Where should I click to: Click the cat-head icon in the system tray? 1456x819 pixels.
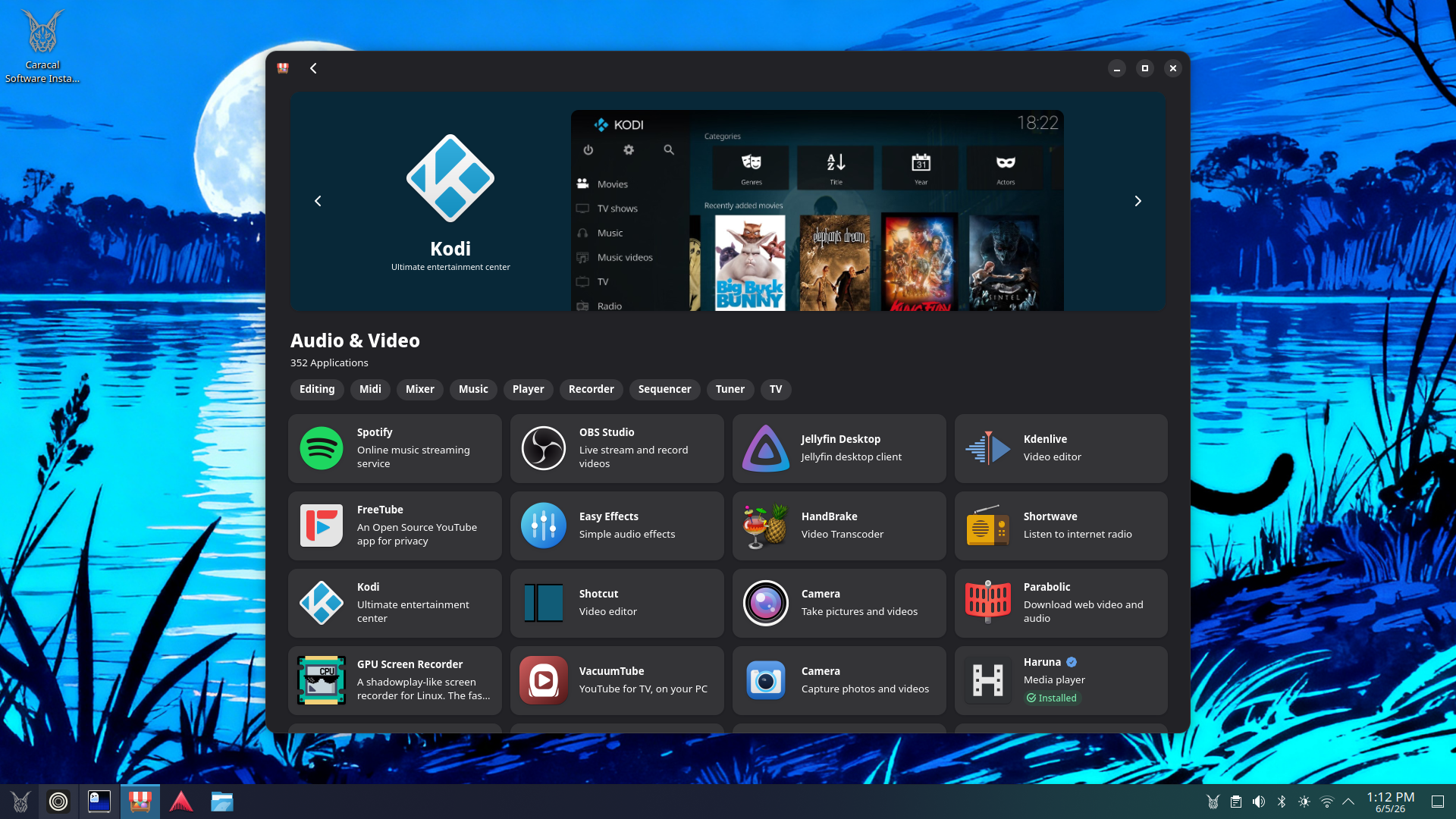pos(1213,802)
